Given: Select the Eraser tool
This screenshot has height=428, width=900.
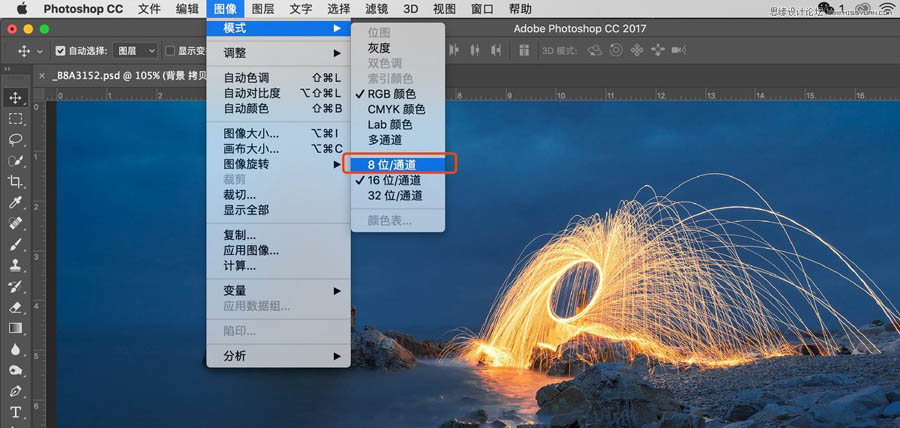Looking at the screenshot, I should coord(15,308).
